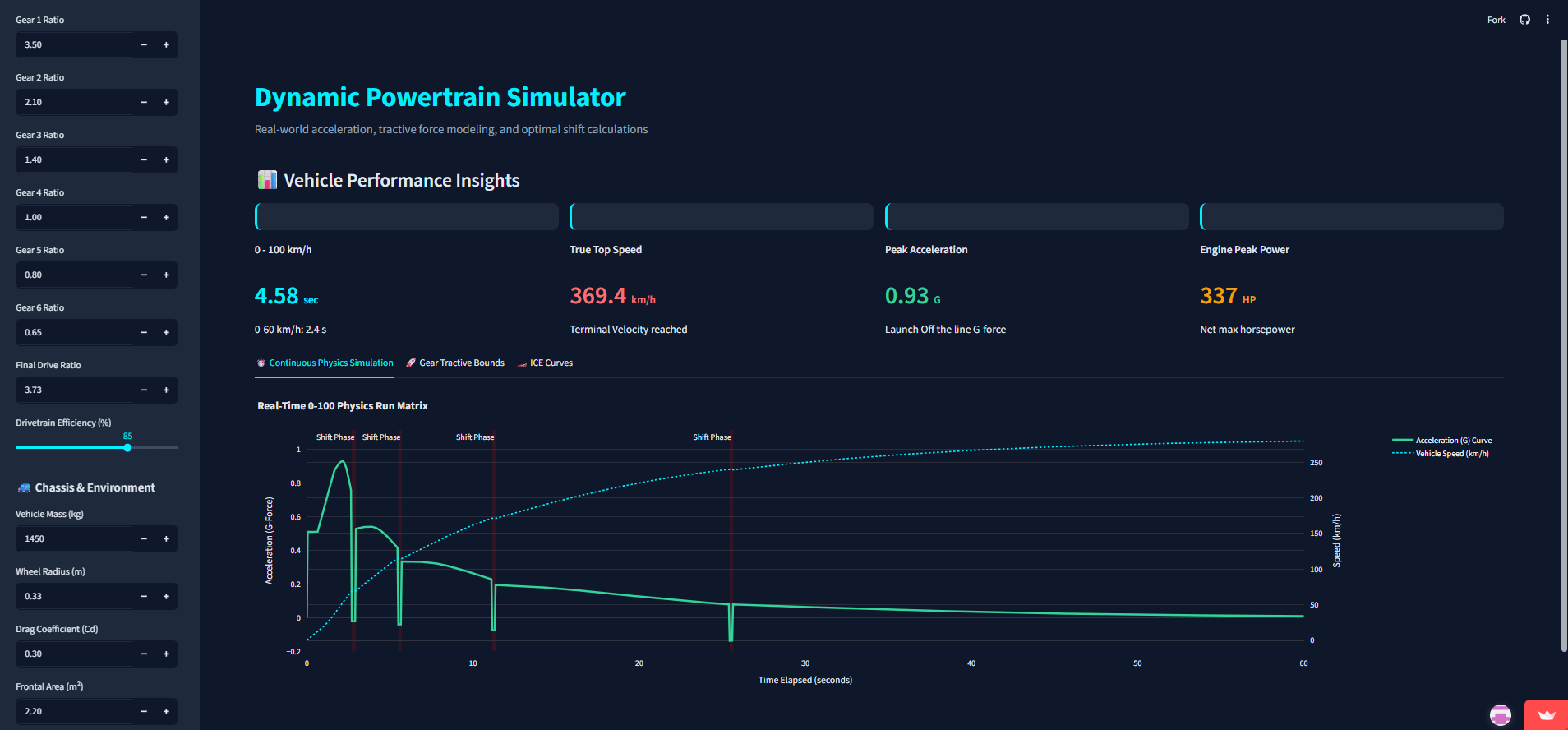Increase Gear 6 Ratio with plus button
The image size is (1568, 730).
pyautogui.click(x=166, y=332)
